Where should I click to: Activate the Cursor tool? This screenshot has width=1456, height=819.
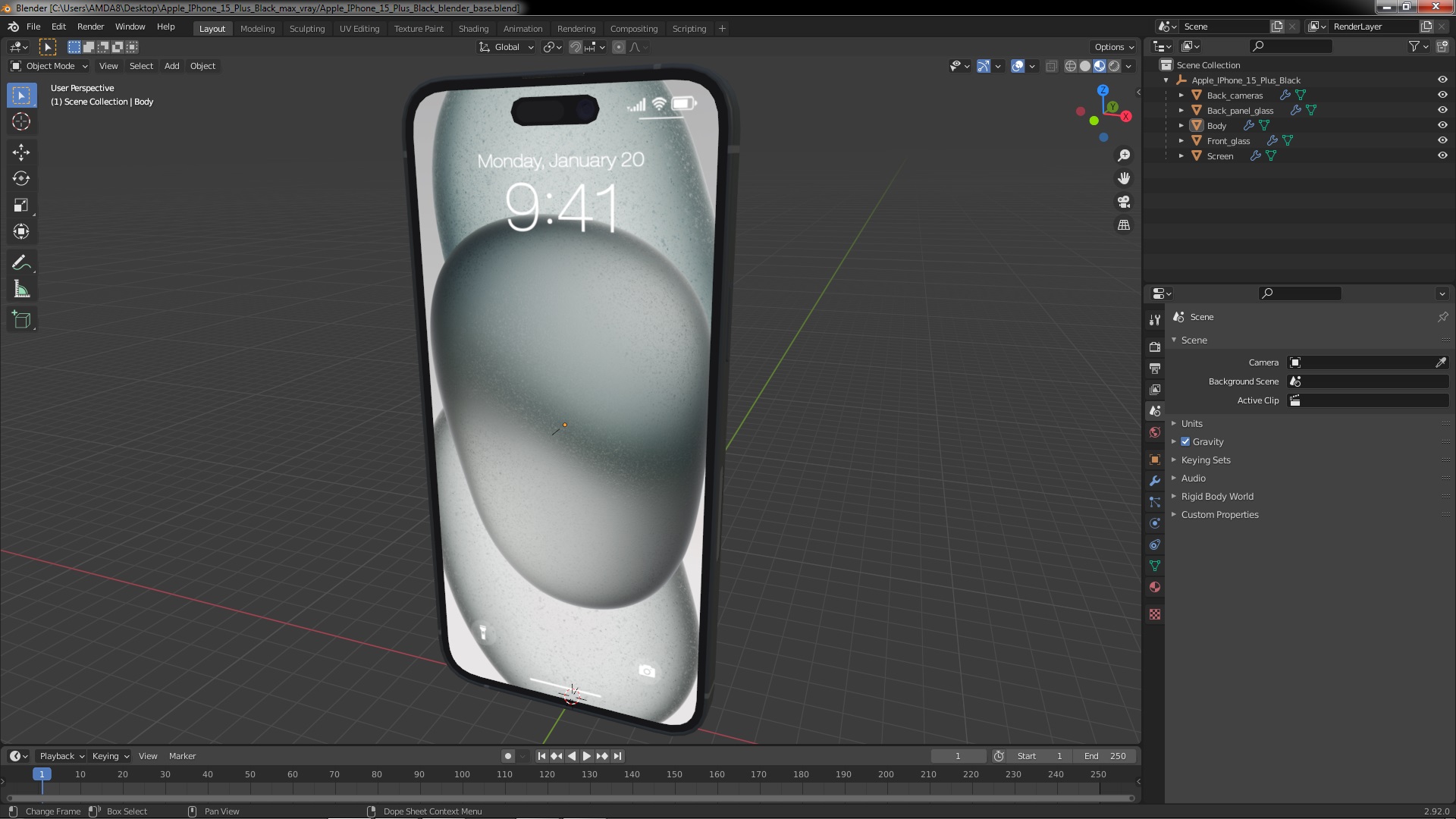coord(21,121)
